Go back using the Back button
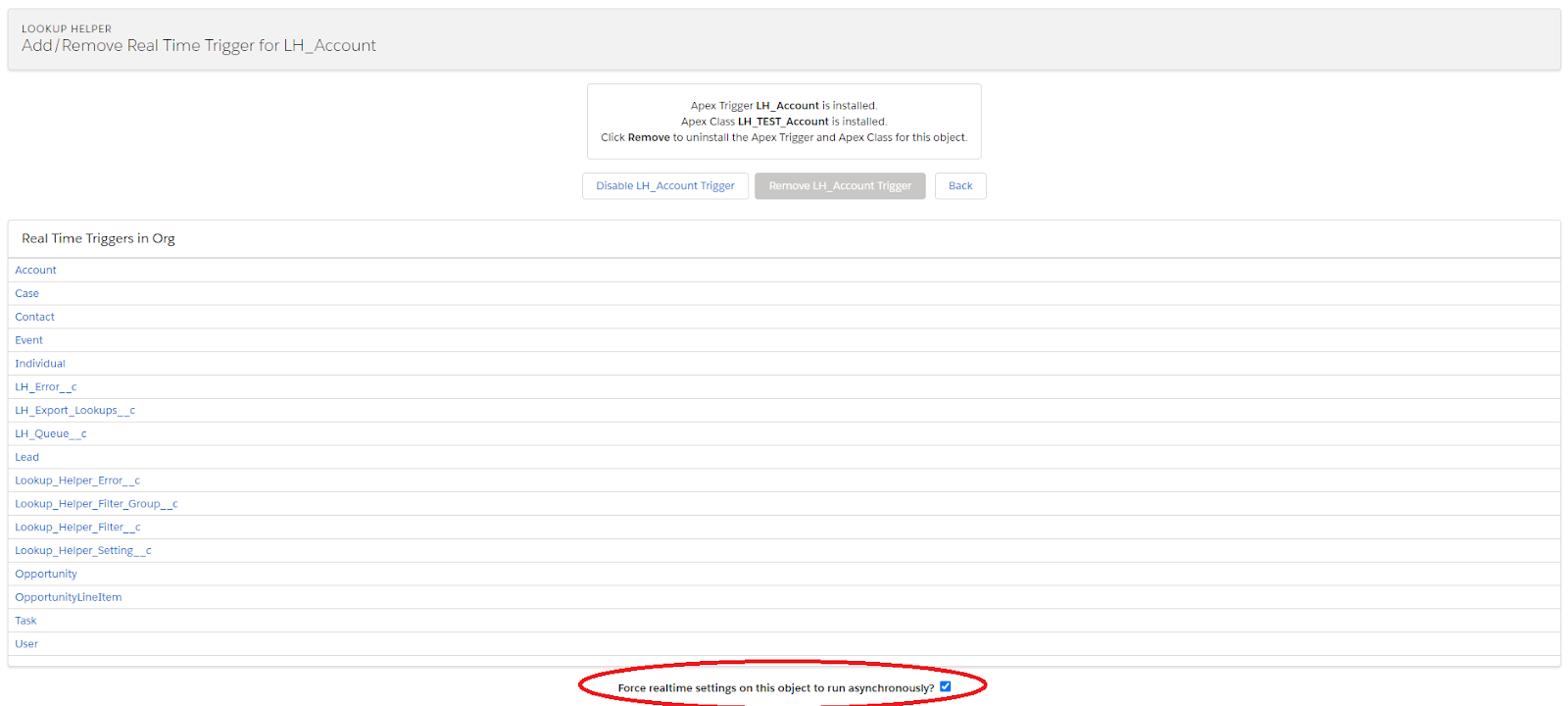The image size is (1568, 706). (960, 186)
